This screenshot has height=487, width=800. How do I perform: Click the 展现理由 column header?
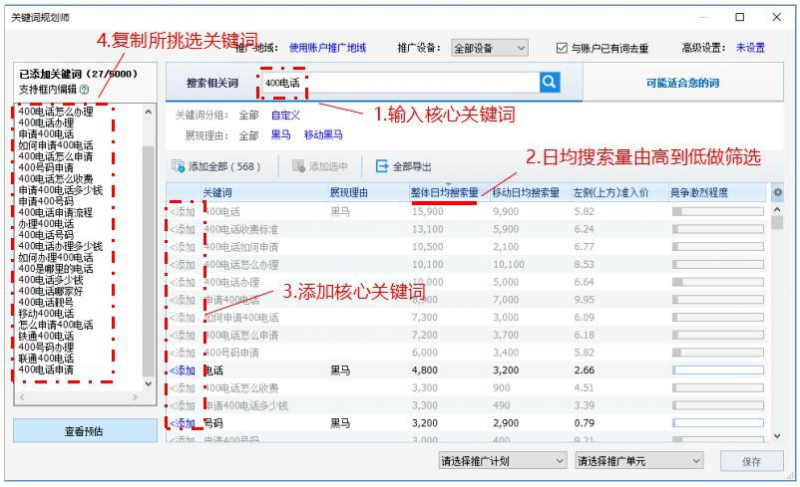pyautogui.click(x=349, y=192)
